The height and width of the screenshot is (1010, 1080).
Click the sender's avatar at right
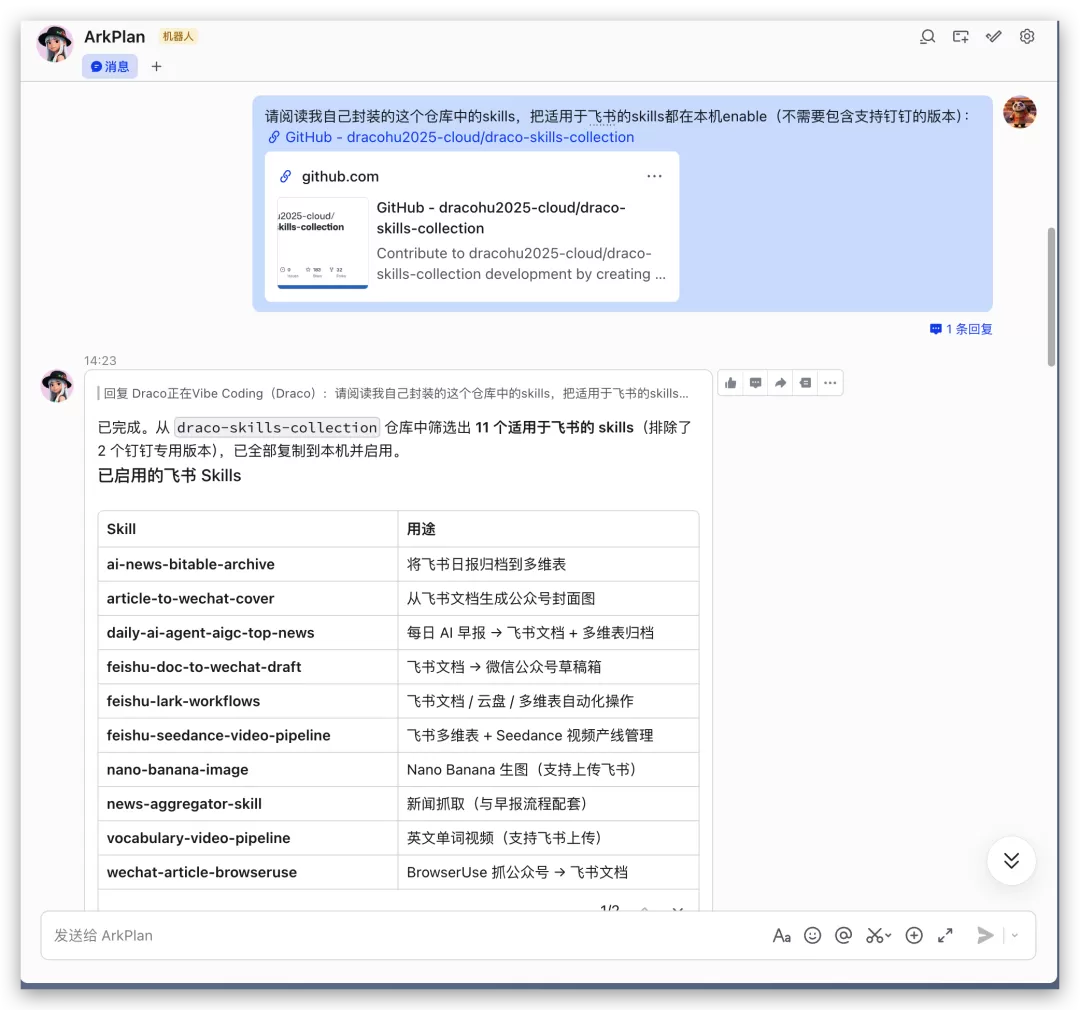coord(1019,112)
